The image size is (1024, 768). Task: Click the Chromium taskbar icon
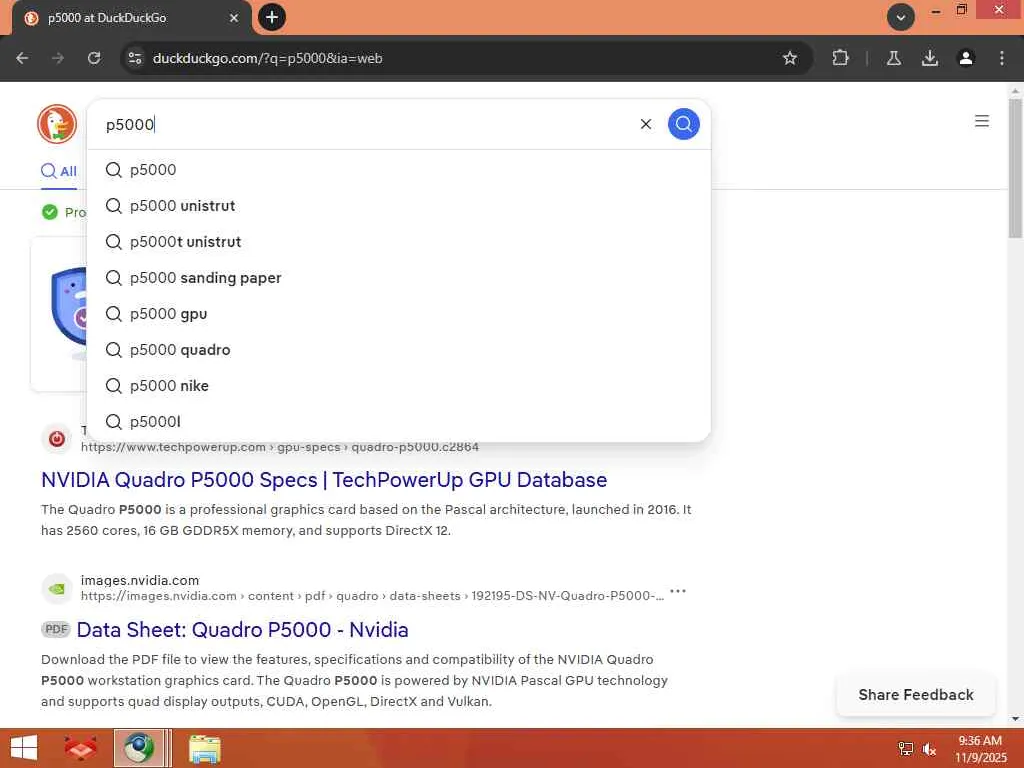click(139, 748)
